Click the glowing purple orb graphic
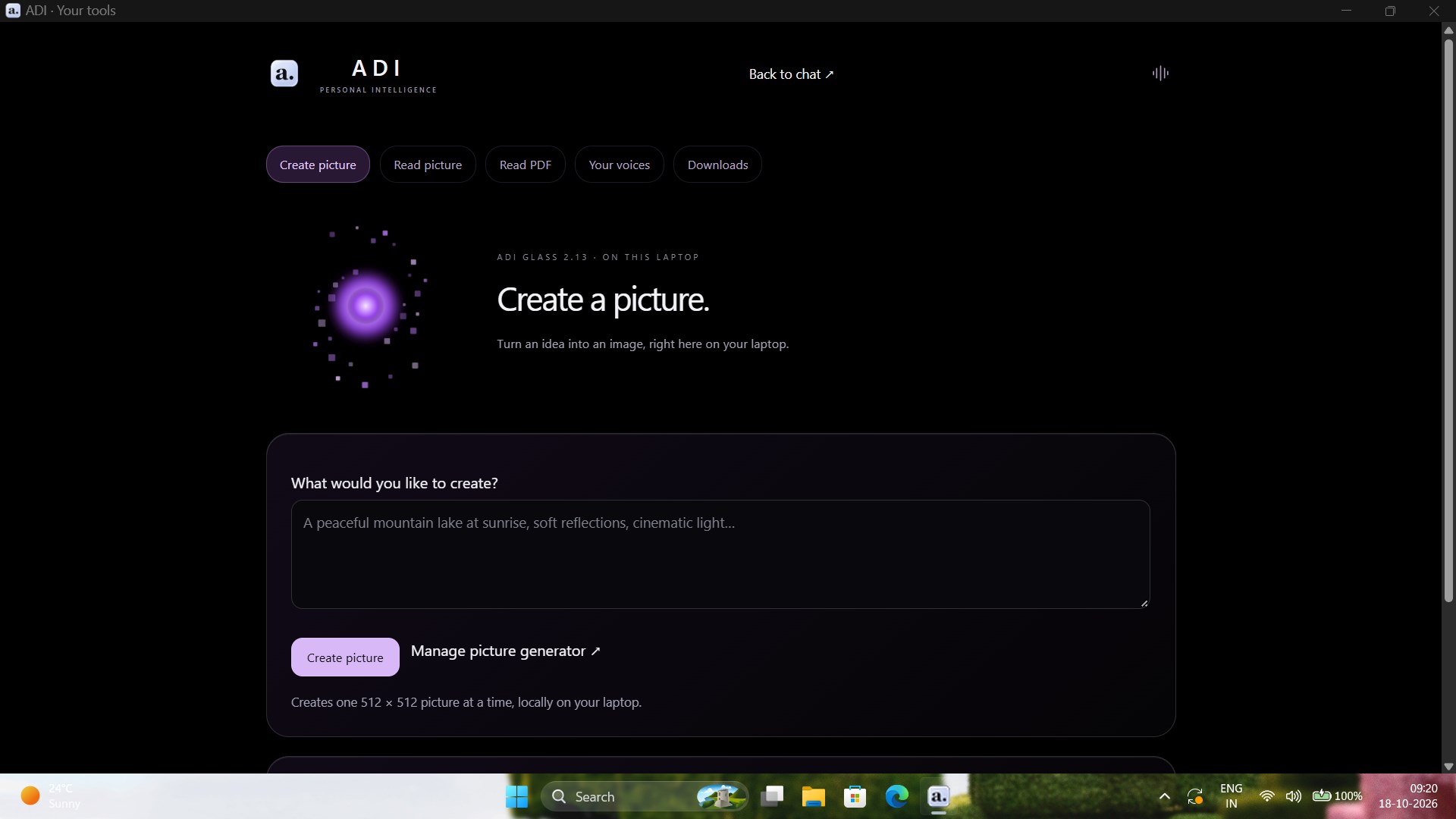 coord(366,306)
